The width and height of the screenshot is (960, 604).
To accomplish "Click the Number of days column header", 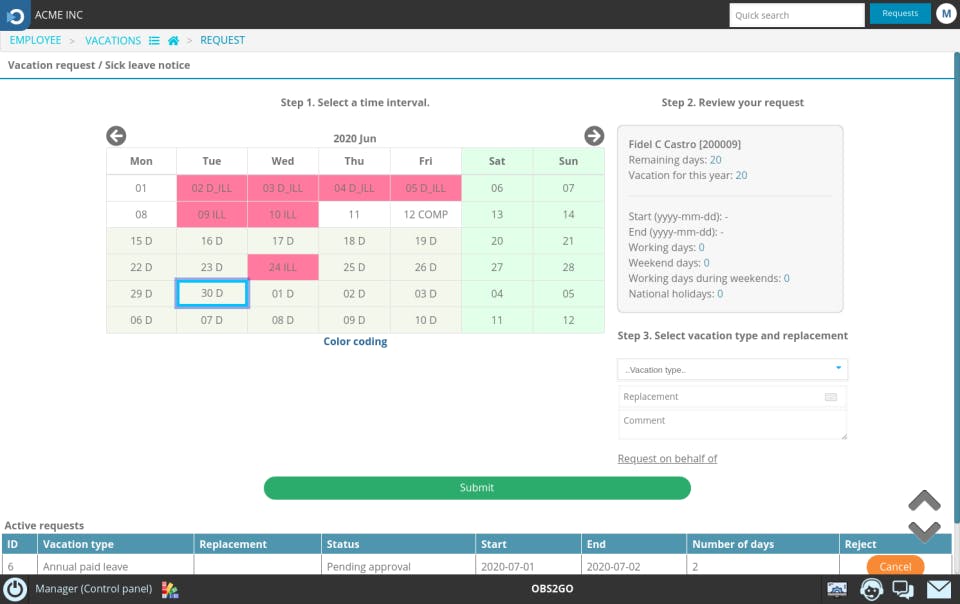I will [x=762, y=544].
